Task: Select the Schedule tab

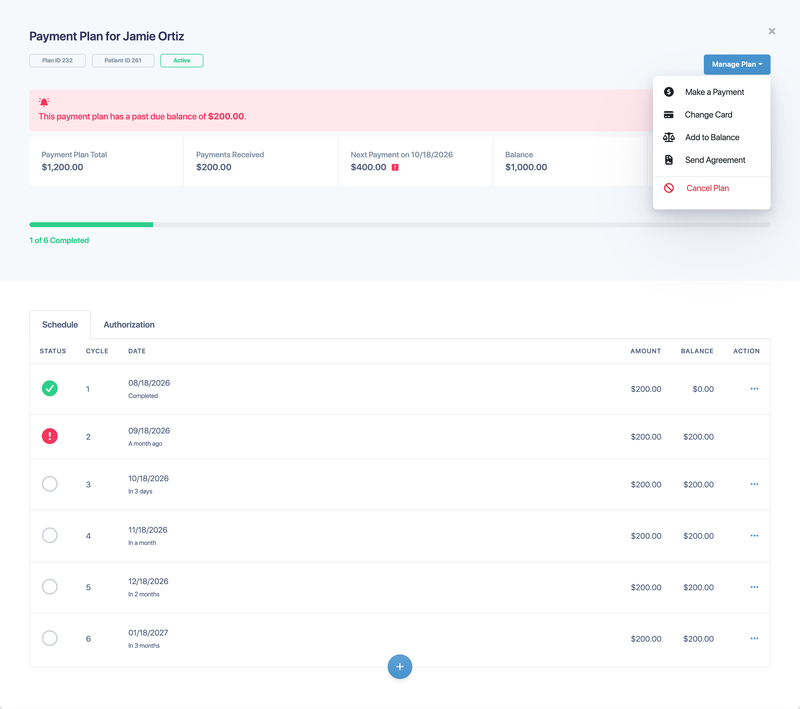Action: (60, 324)
